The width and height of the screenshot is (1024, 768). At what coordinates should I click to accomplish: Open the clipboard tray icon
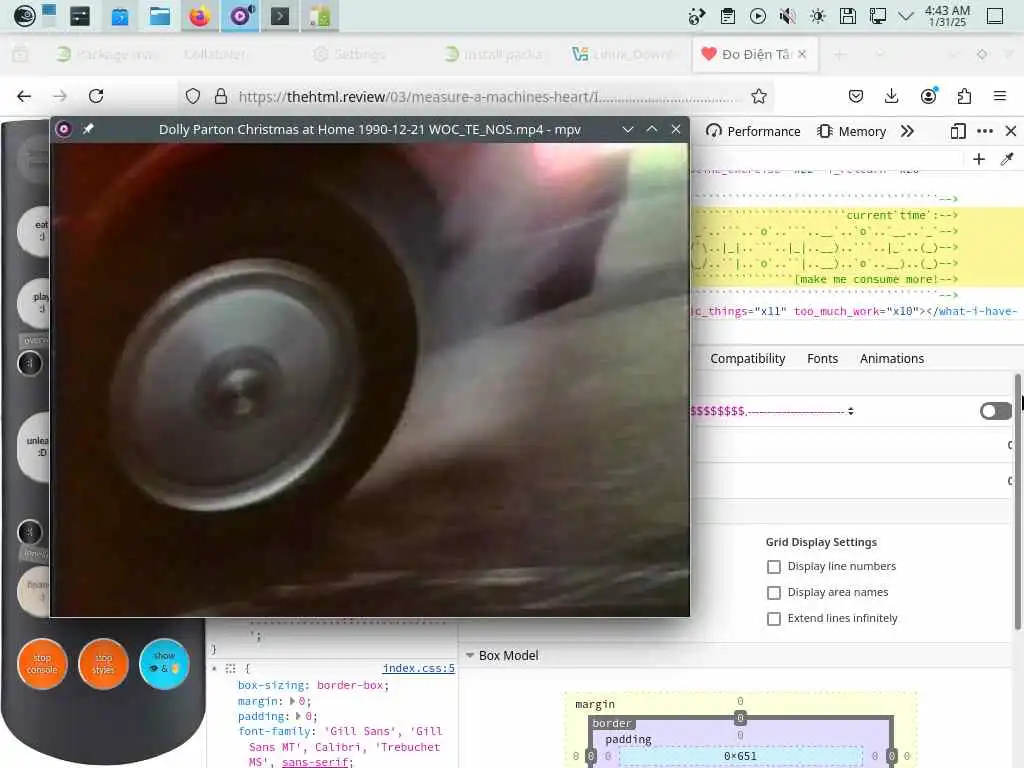click(728, 16)
